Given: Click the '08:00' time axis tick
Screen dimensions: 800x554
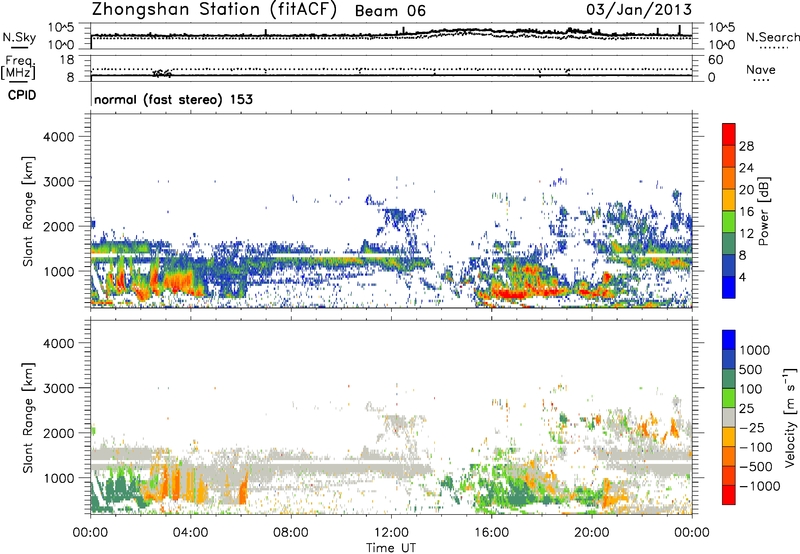Looking at the screenshot, I should click(x=291, y=533).
